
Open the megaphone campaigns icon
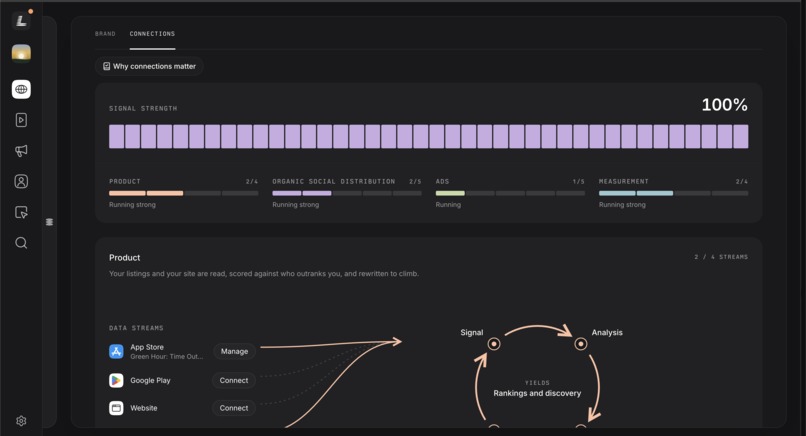point(21,151)
